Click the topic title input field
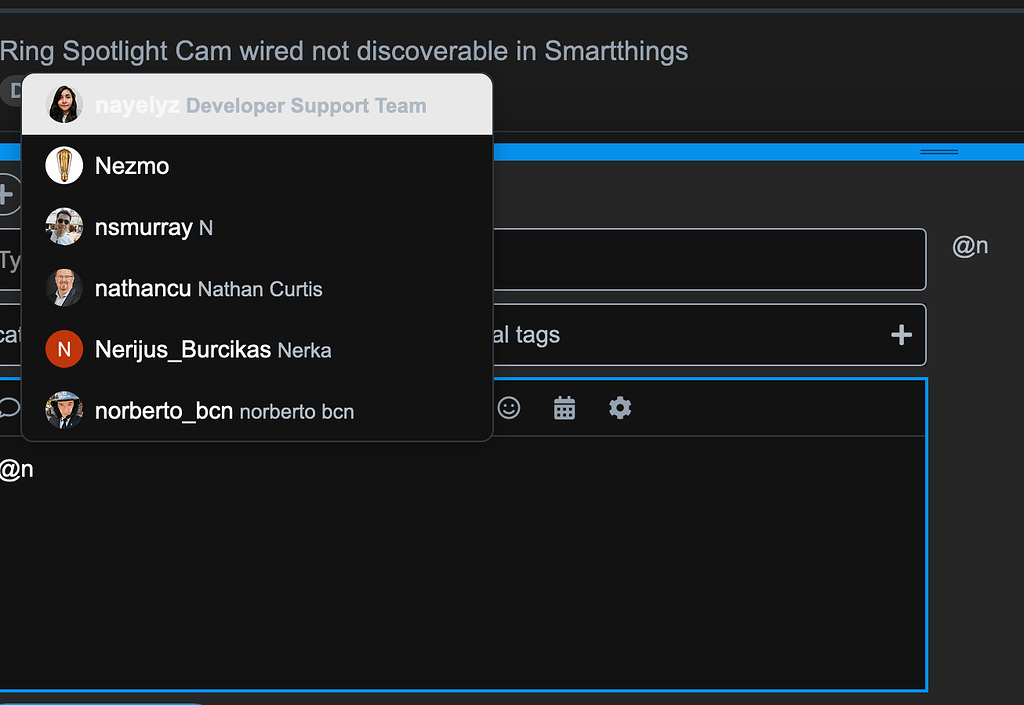Screen dimensions: 1024x705 click(710, 260)
